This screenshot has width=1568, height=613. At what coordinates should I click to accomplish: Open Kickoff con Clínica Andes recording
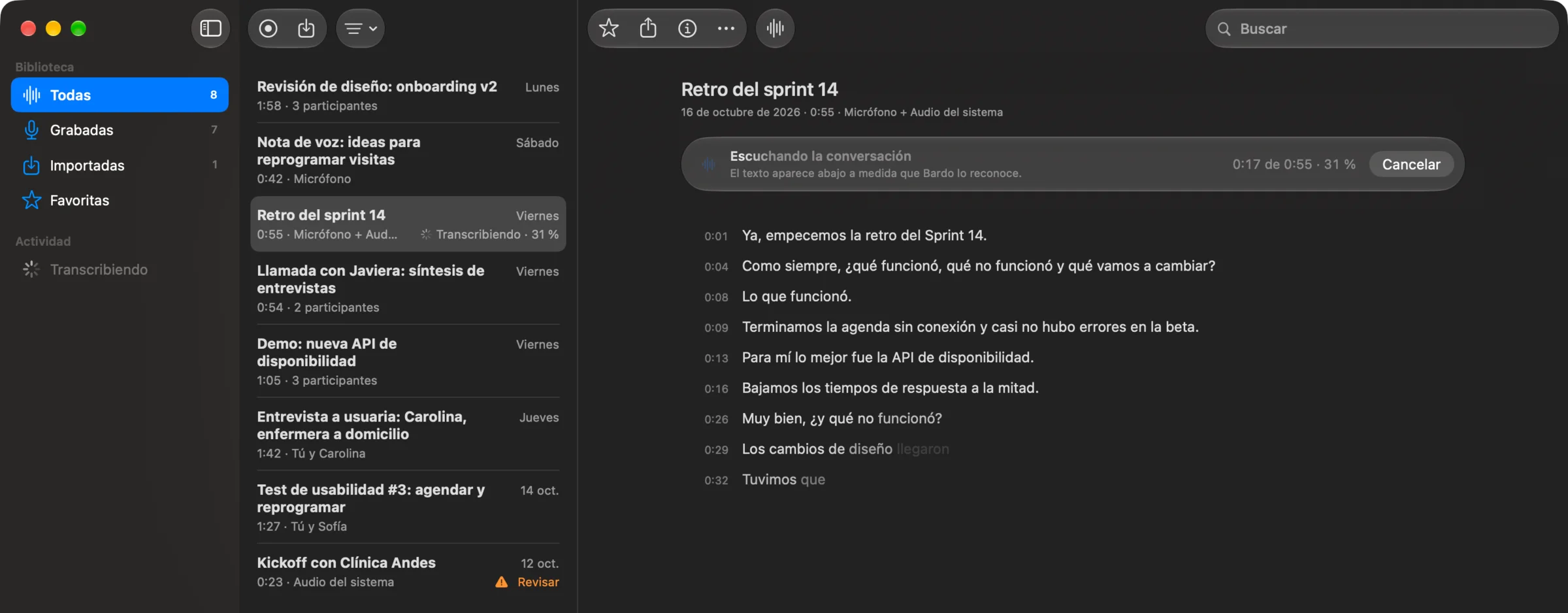click(x=408, y=572)
